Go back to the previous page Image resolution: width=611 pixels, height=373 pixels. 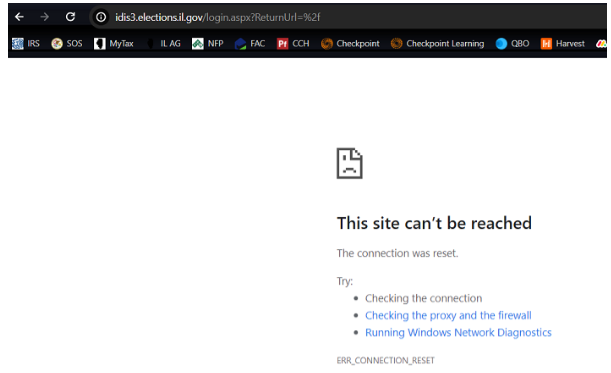tap(19, 17)
